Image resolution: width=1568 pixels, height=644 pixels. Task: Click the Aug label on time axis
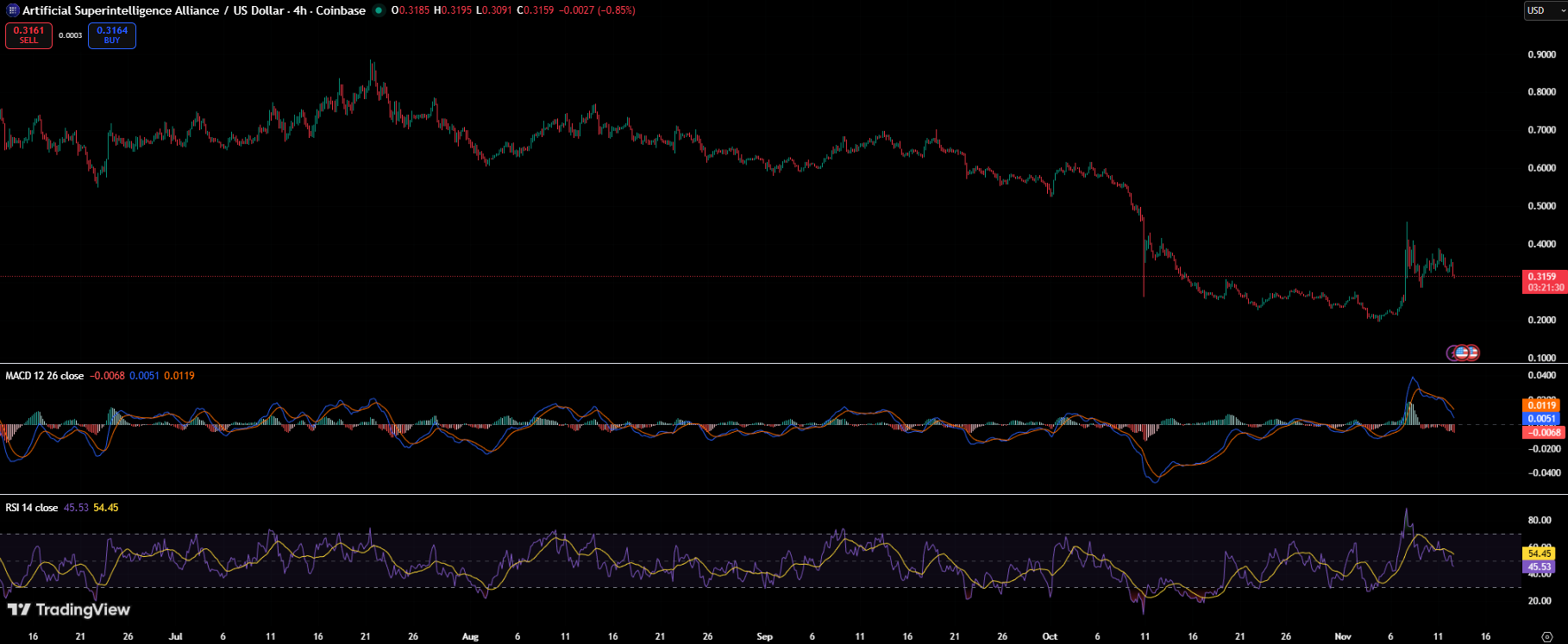click(470, 637)
